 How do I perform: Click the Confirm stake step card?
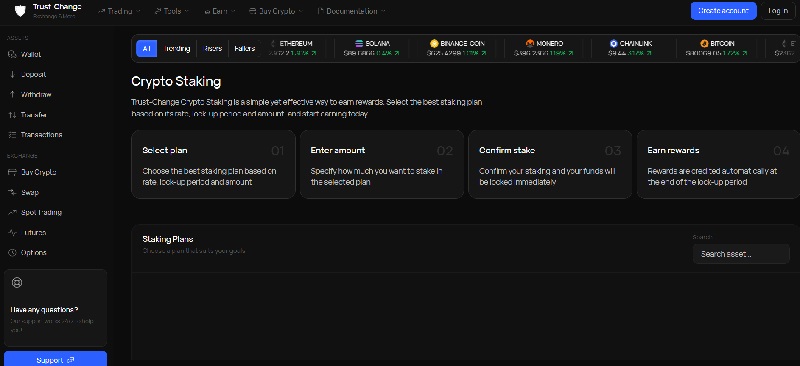[550, 164]
